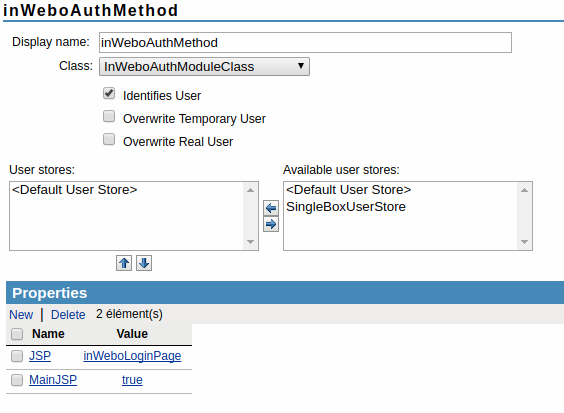
Task: Enable Overwrite Temporary User option
Action: pyautogui.click(x=109, y=117)
